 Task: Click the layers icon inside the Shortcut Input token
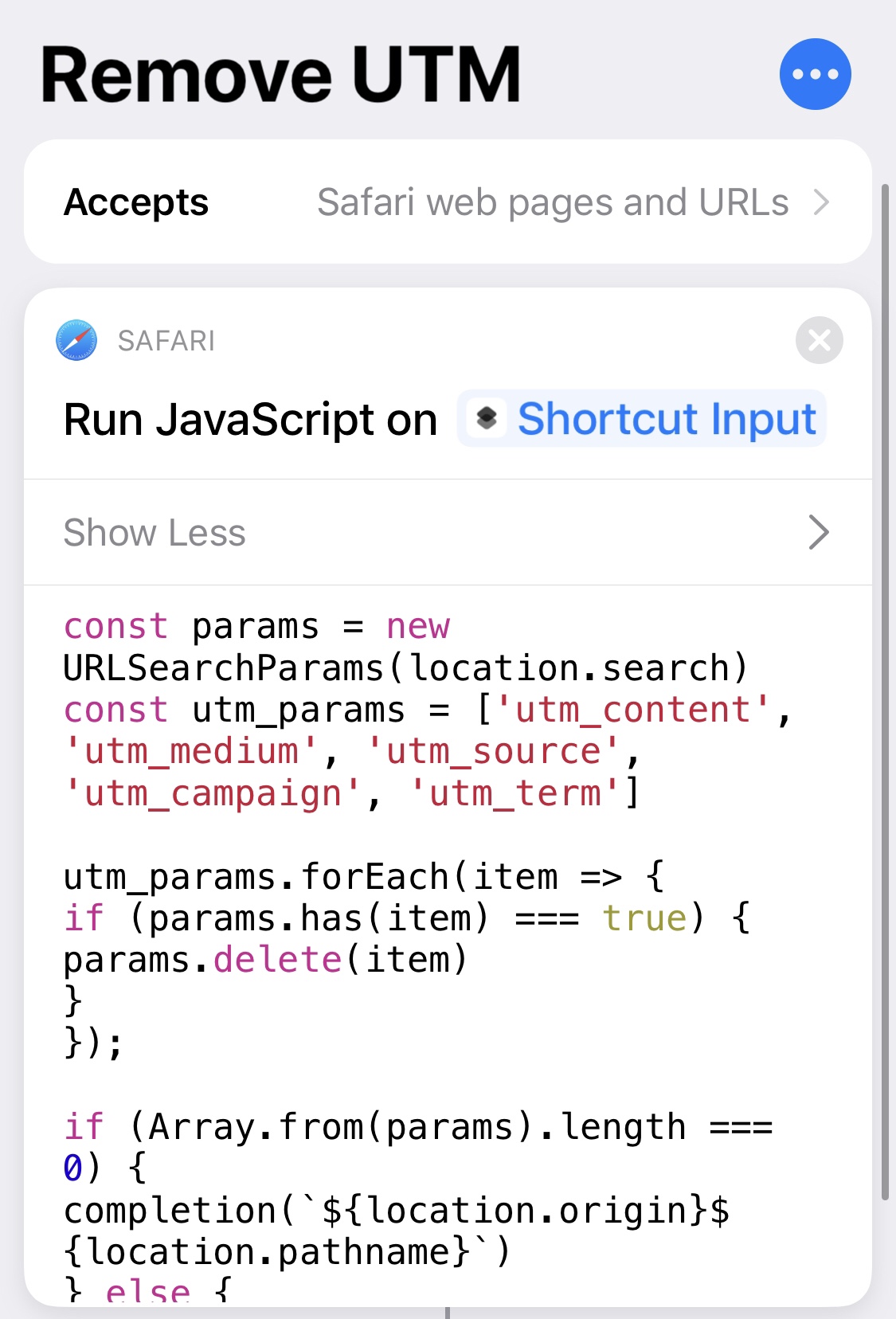pyautogui.click(x=487, y=418)
